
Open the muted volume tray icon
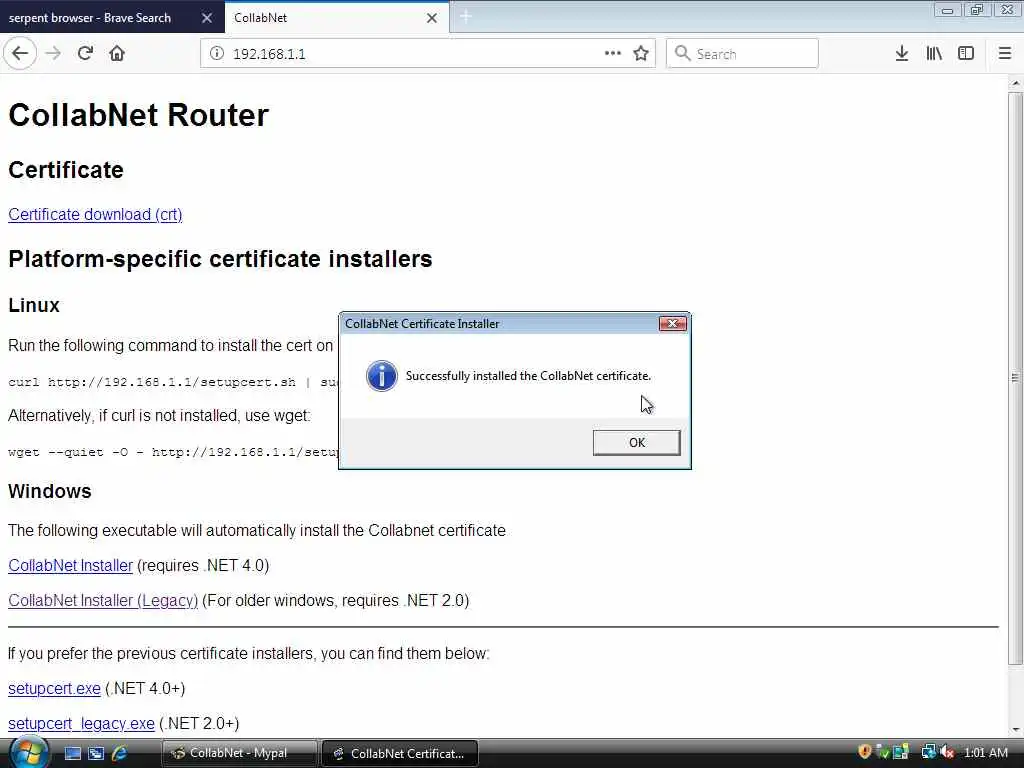point(948,752)
